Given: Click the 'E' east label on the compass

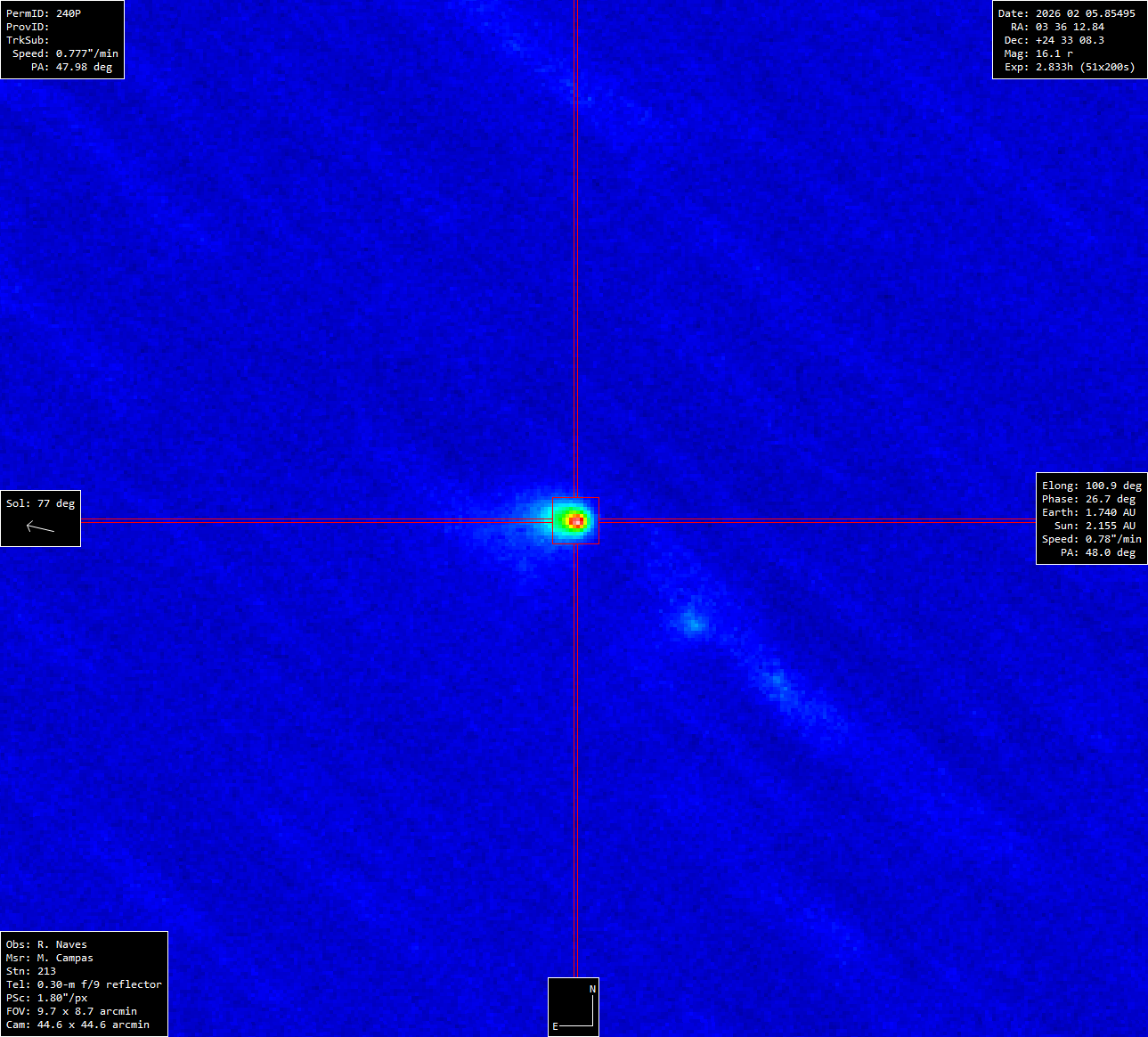Looking at the screenshot, I should [x=555, y=1026].
